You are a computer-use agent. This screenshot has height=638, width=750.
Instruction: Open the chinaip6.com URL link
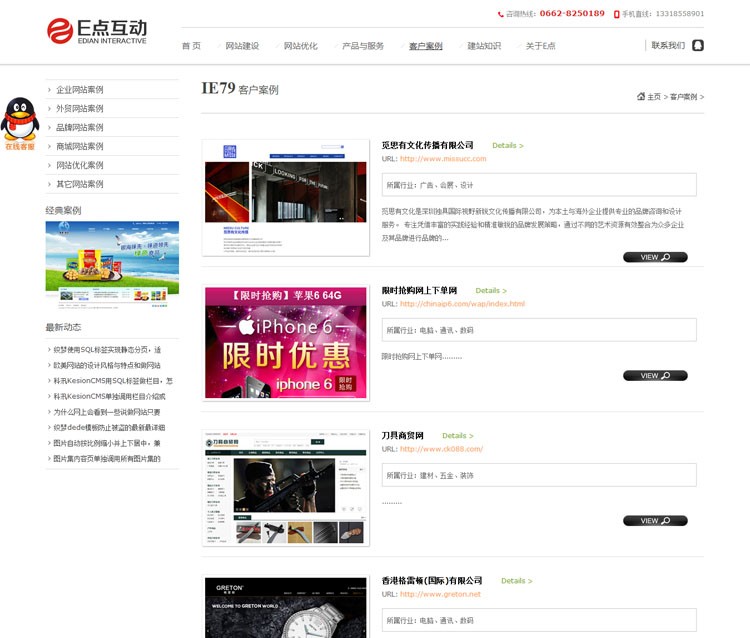point(462,304)
